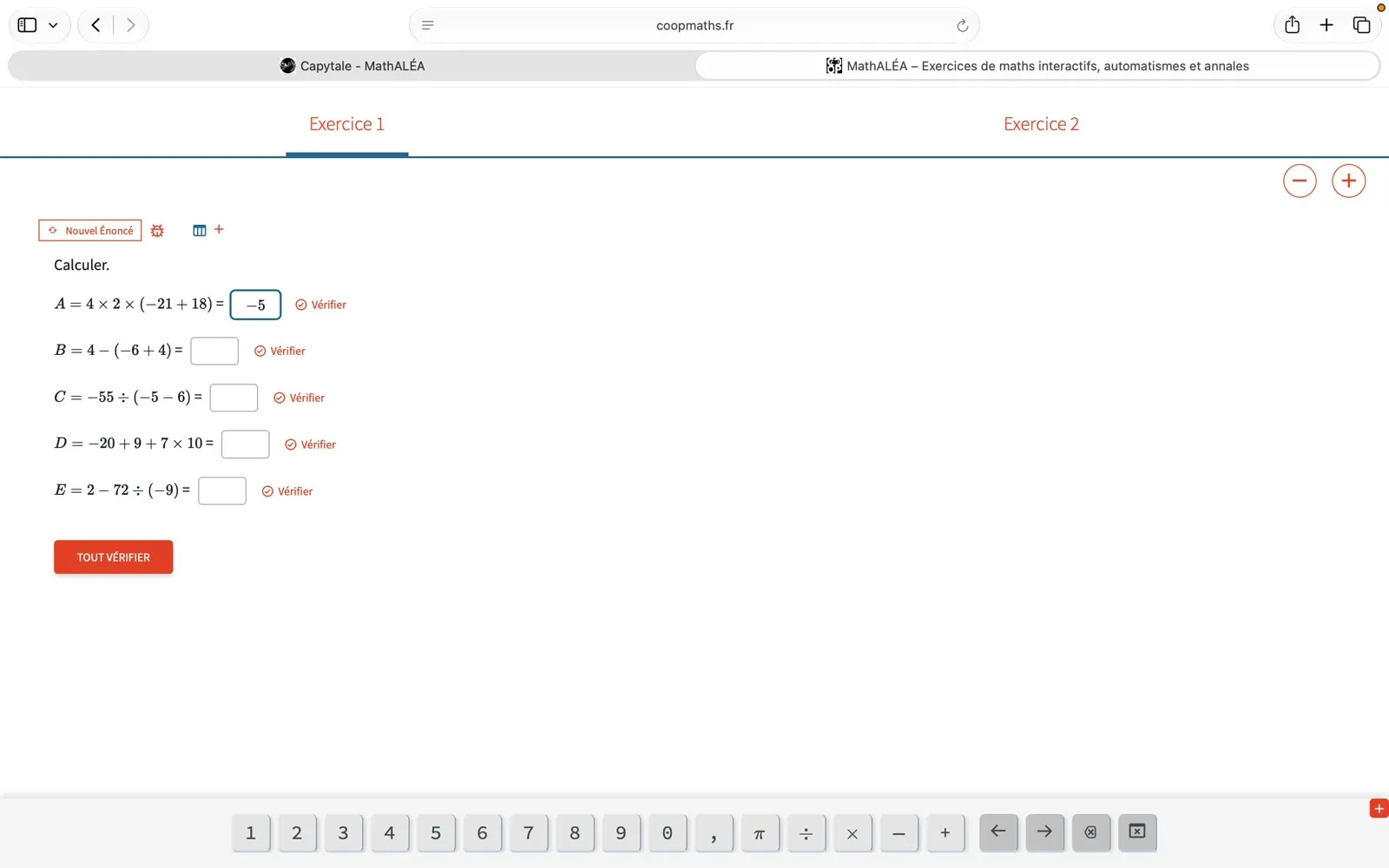Image resolution: width=1389 pixels, height=868 pixels.
Task: Tap the division key
Action: pos(806,833)
